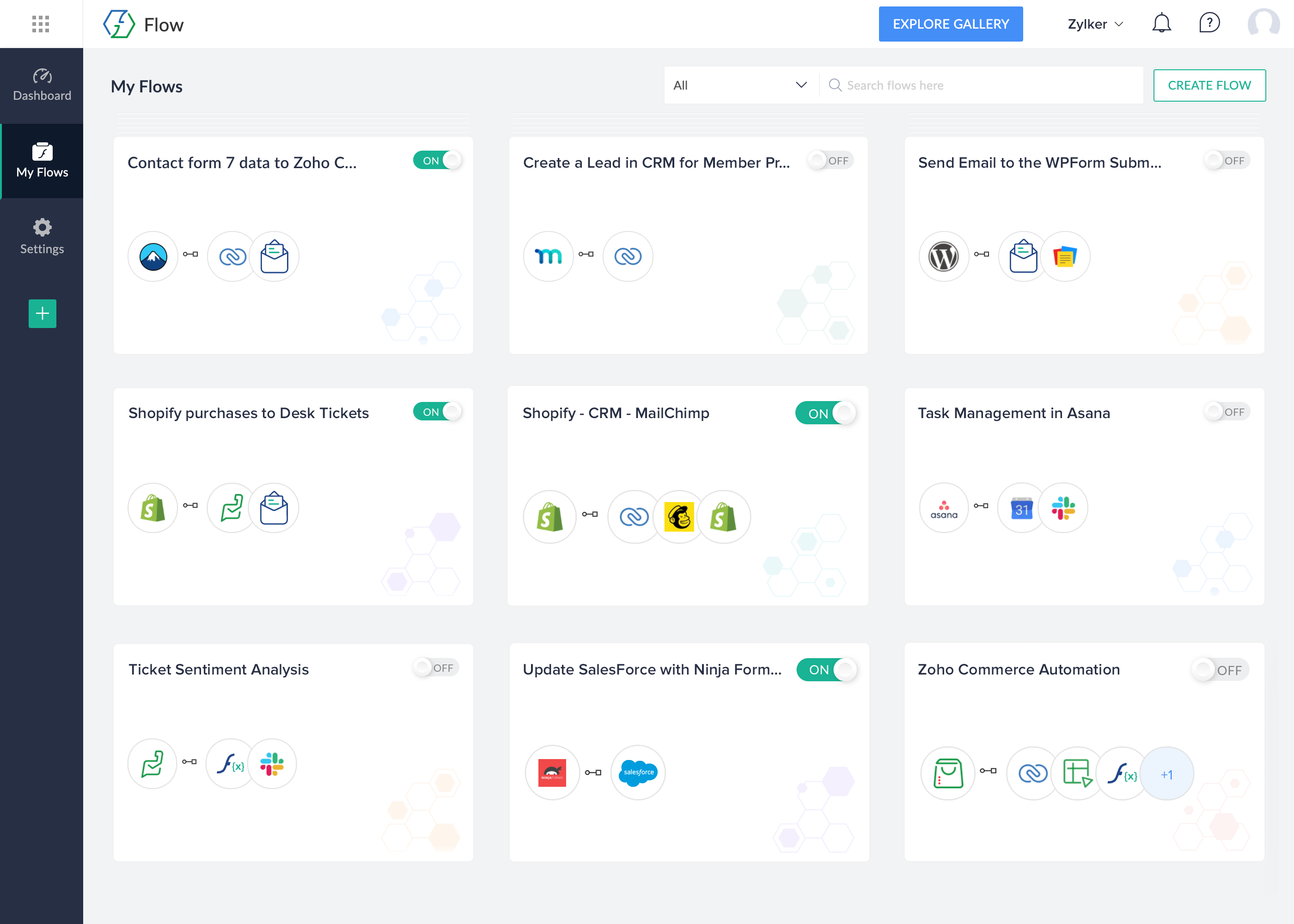Click the CREATE FLOW button
Image resolution: width=1294 pixels, height=924 pixels.
pos(1209,85)
